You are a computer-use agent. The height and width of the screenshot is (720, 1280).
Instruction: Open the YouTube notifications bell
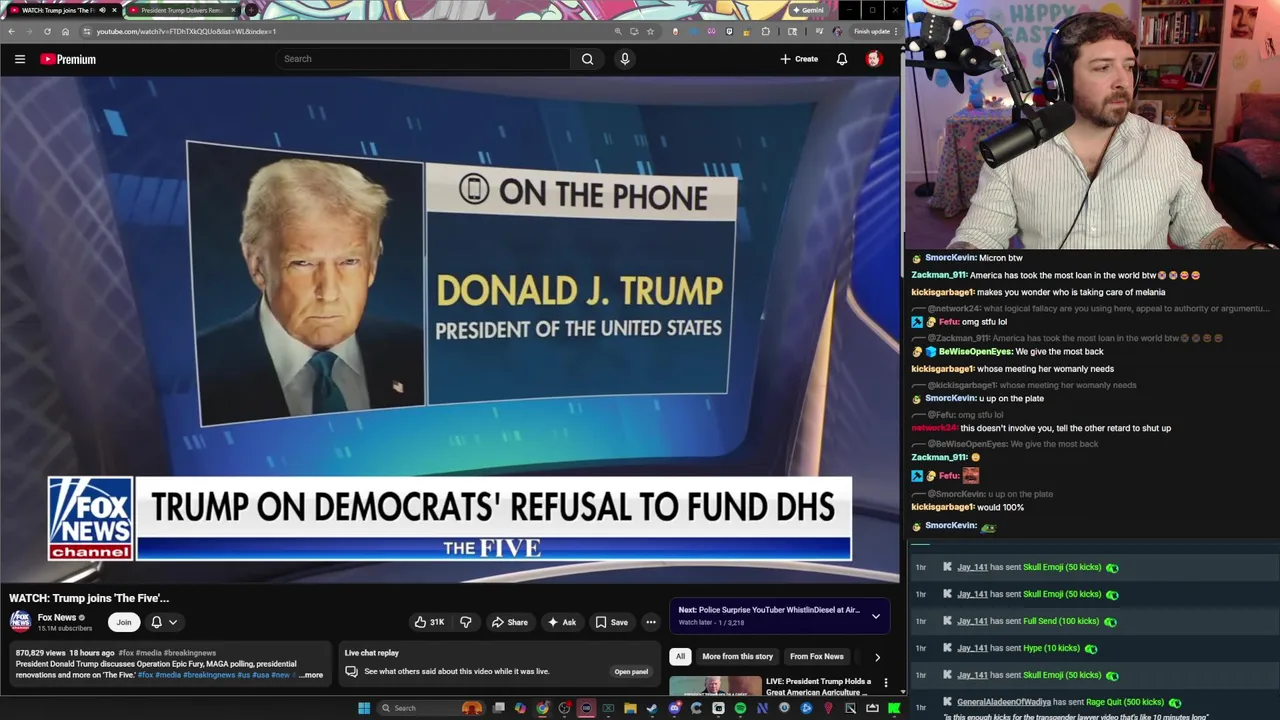point(842,59)
